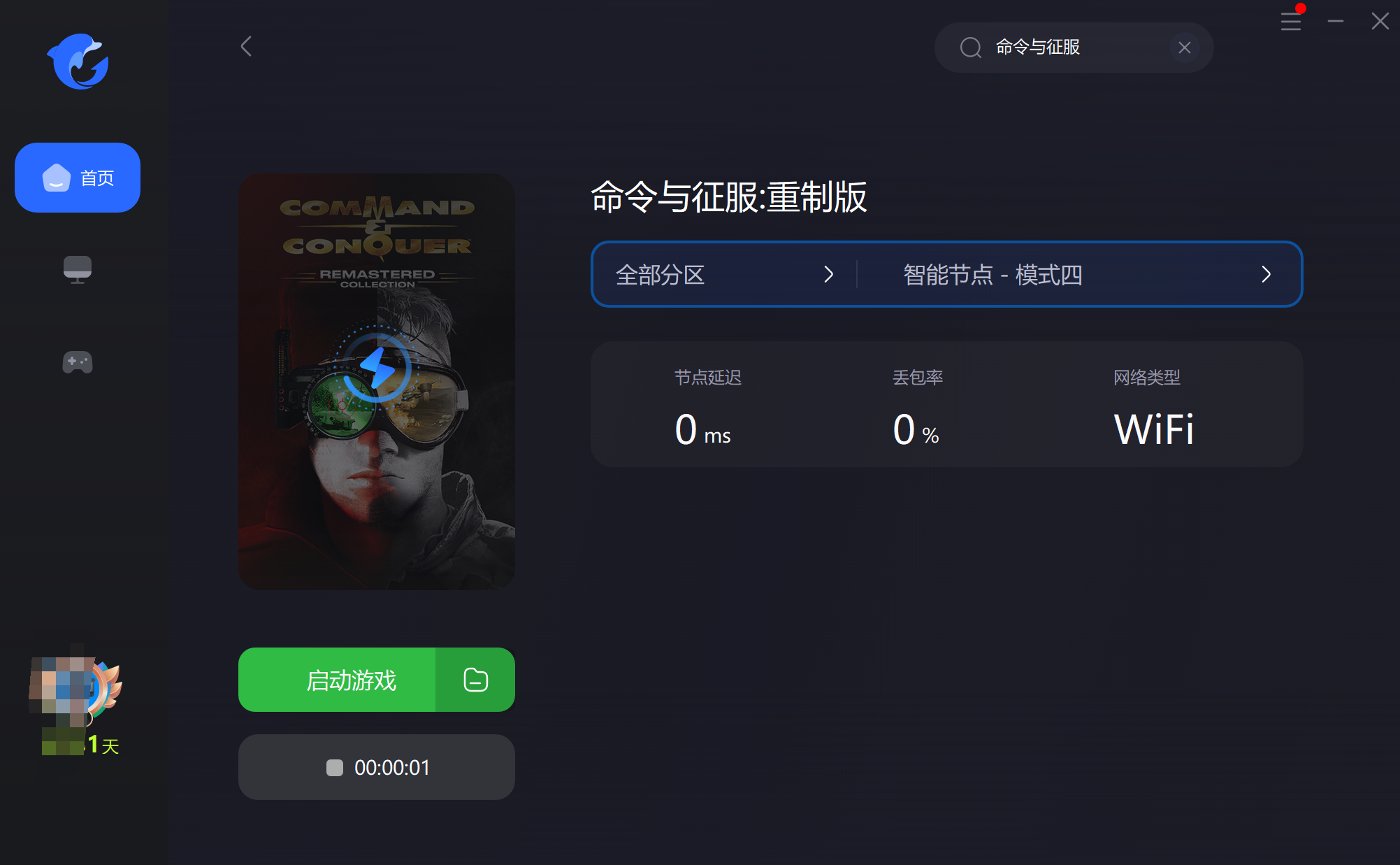
Task: Open the monitor icon in the sidebar
Action: tap(78, 269)
